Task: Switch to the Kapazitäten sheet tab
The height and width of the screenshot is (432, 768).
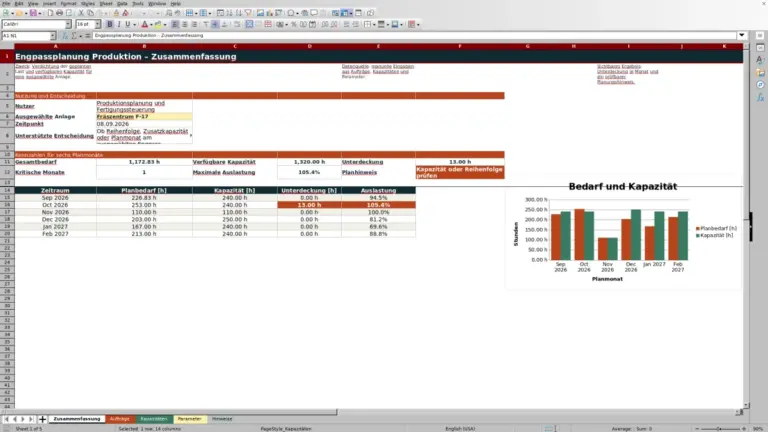Action: click(x=154, y=419)
